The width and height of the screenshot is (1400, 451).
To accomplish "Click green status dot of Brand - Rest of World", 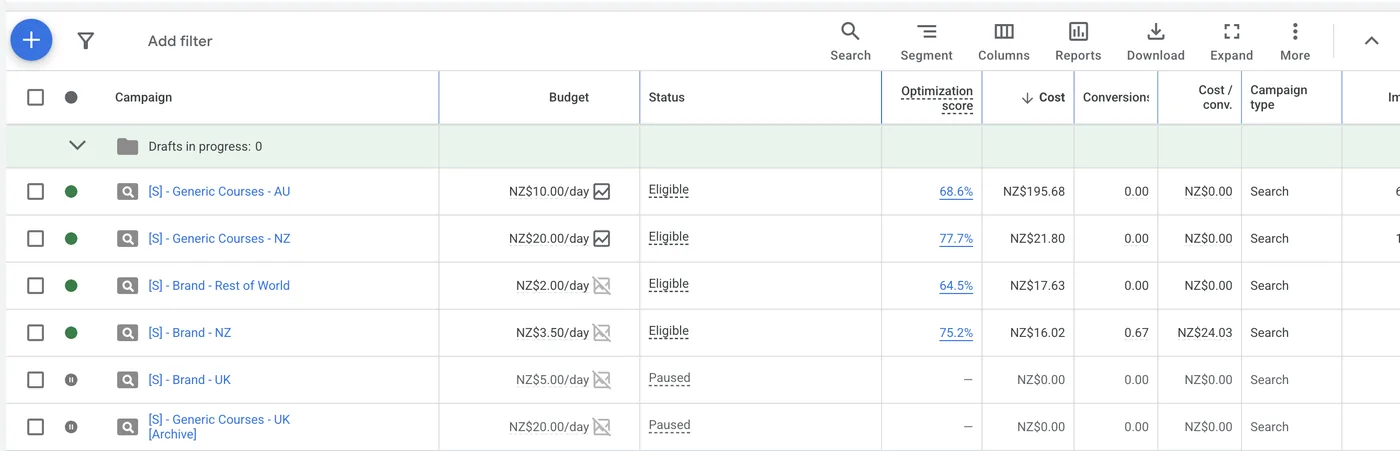I will coord(71,285).
